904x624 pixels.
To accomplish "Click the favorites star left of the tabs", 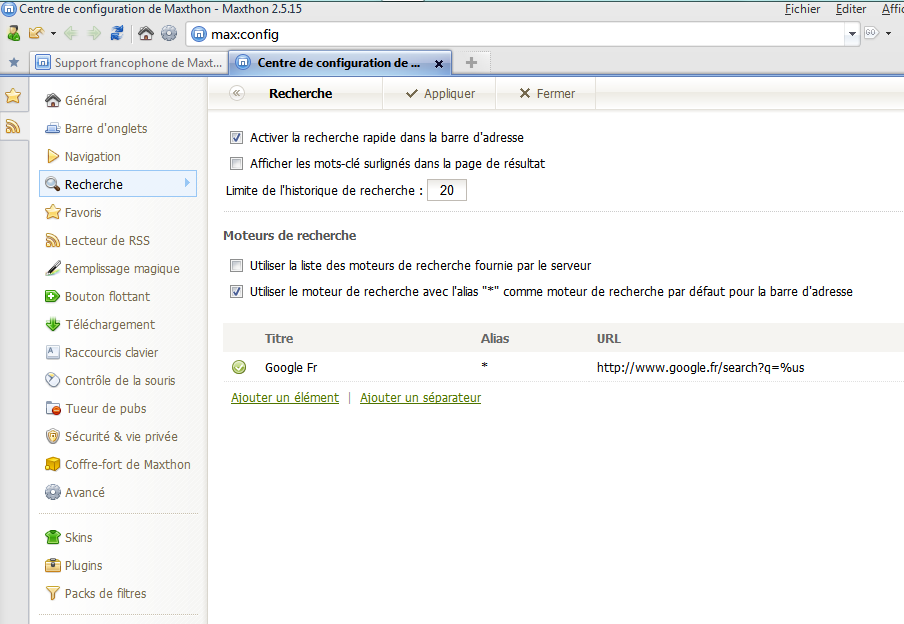I will coord(14,62).
